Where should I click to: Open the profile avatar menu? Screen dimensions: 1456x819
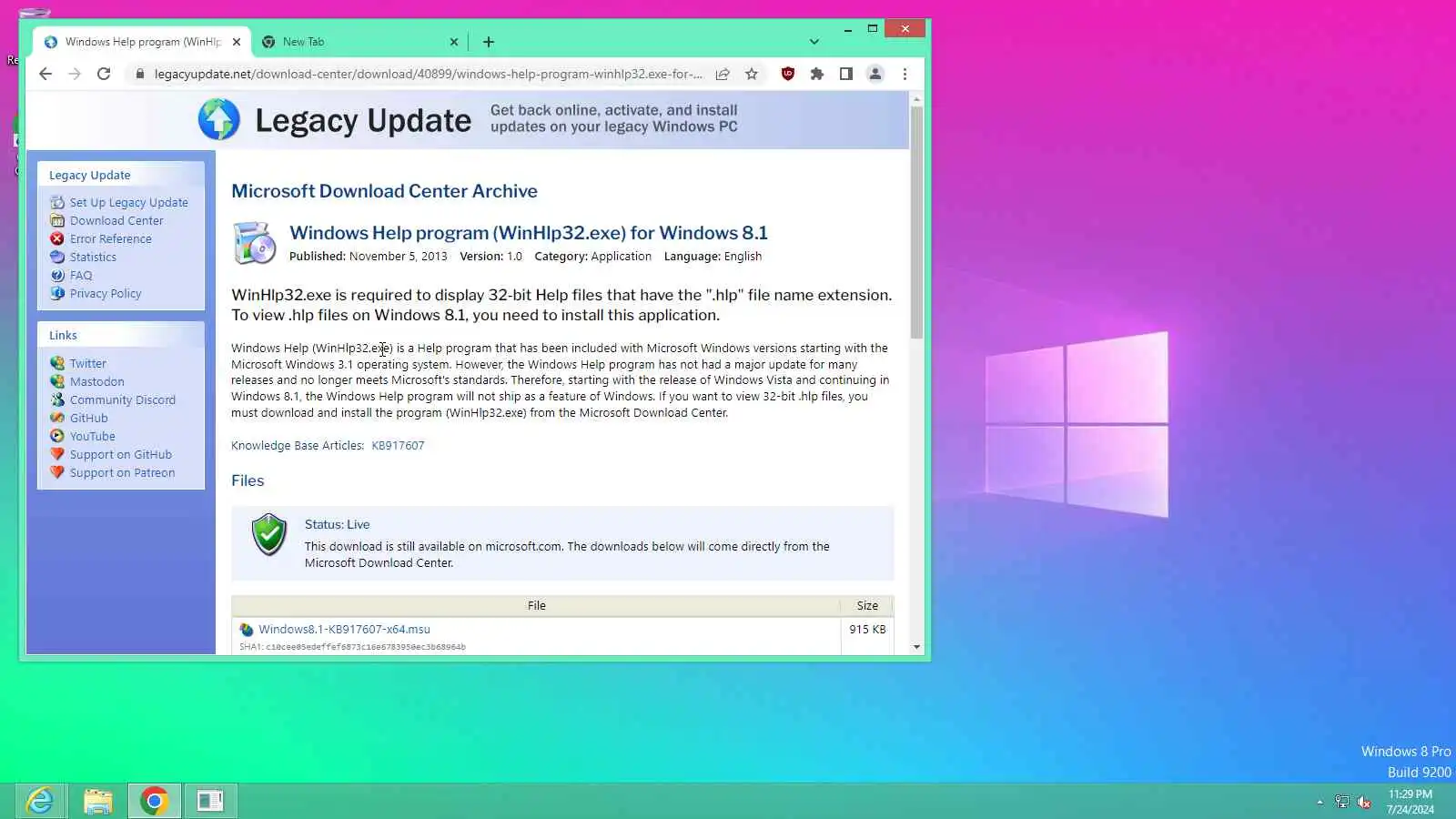point(875,74)
